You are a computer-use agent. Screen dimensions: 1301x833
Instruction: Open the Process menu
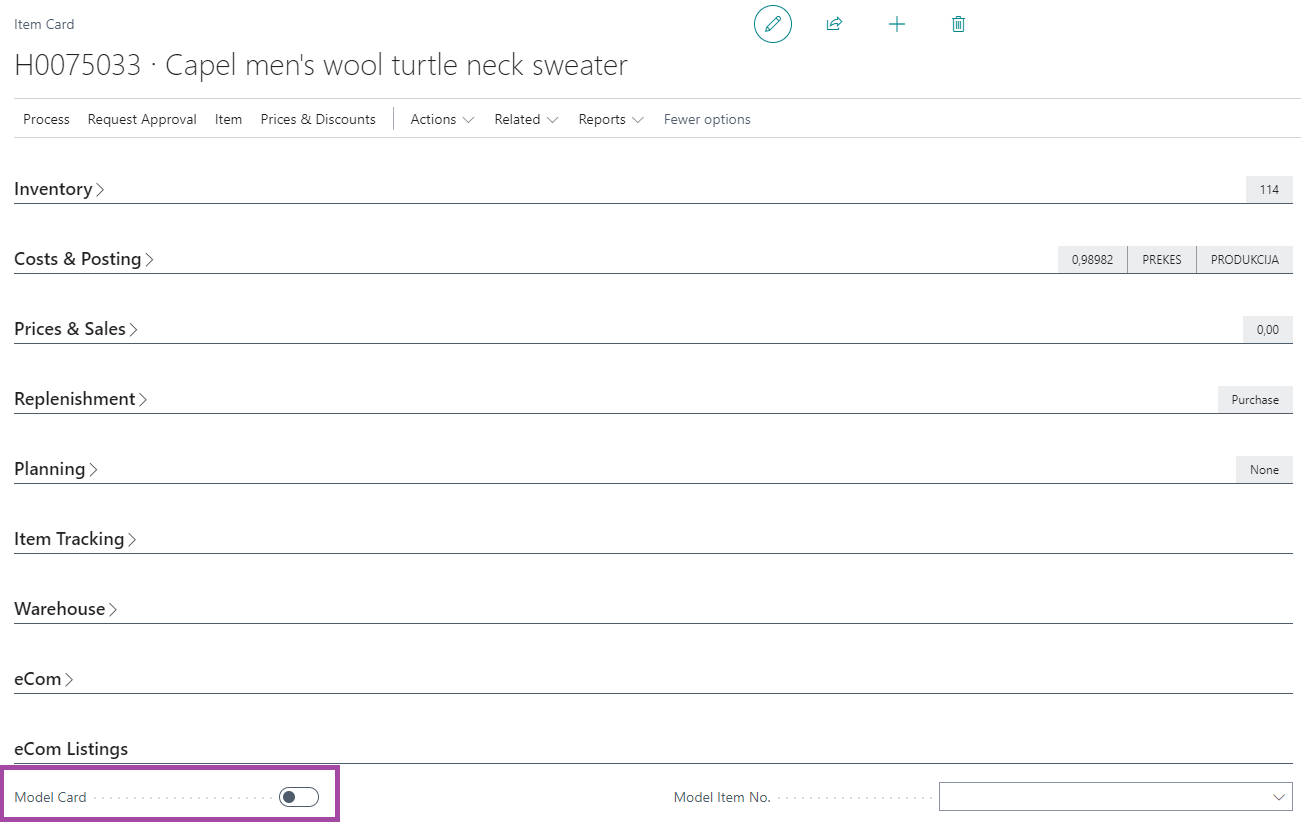pos(46,119)
